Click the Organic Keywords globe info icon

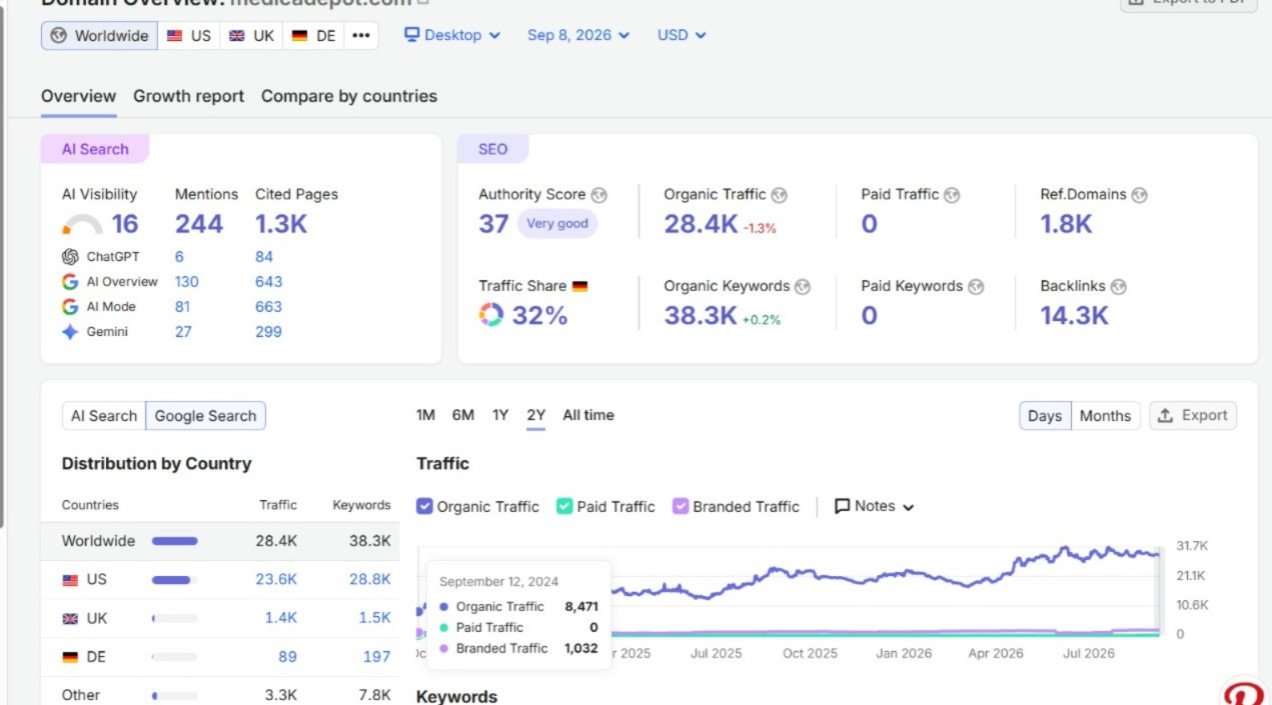[802, 286]
